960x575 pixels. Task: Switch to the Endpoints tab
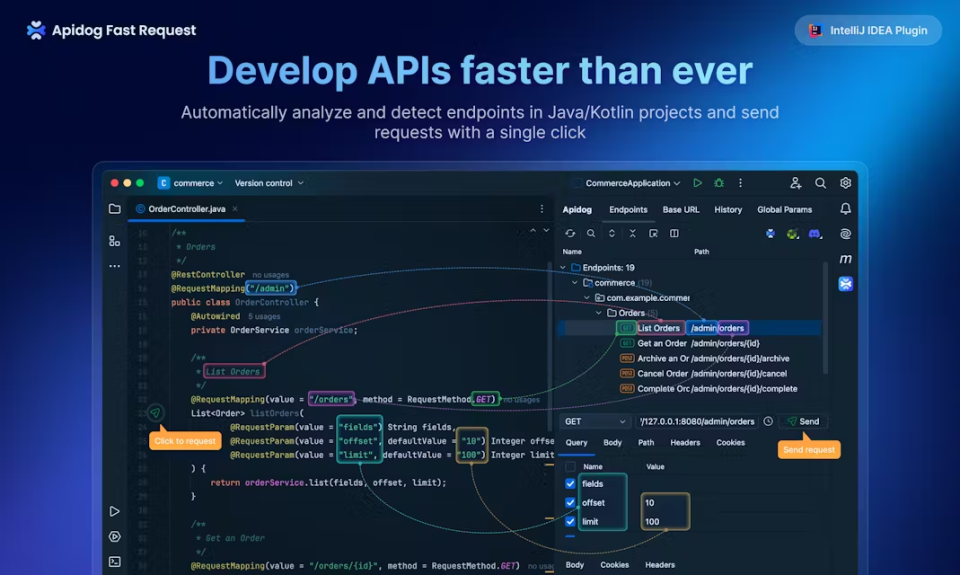628,209
